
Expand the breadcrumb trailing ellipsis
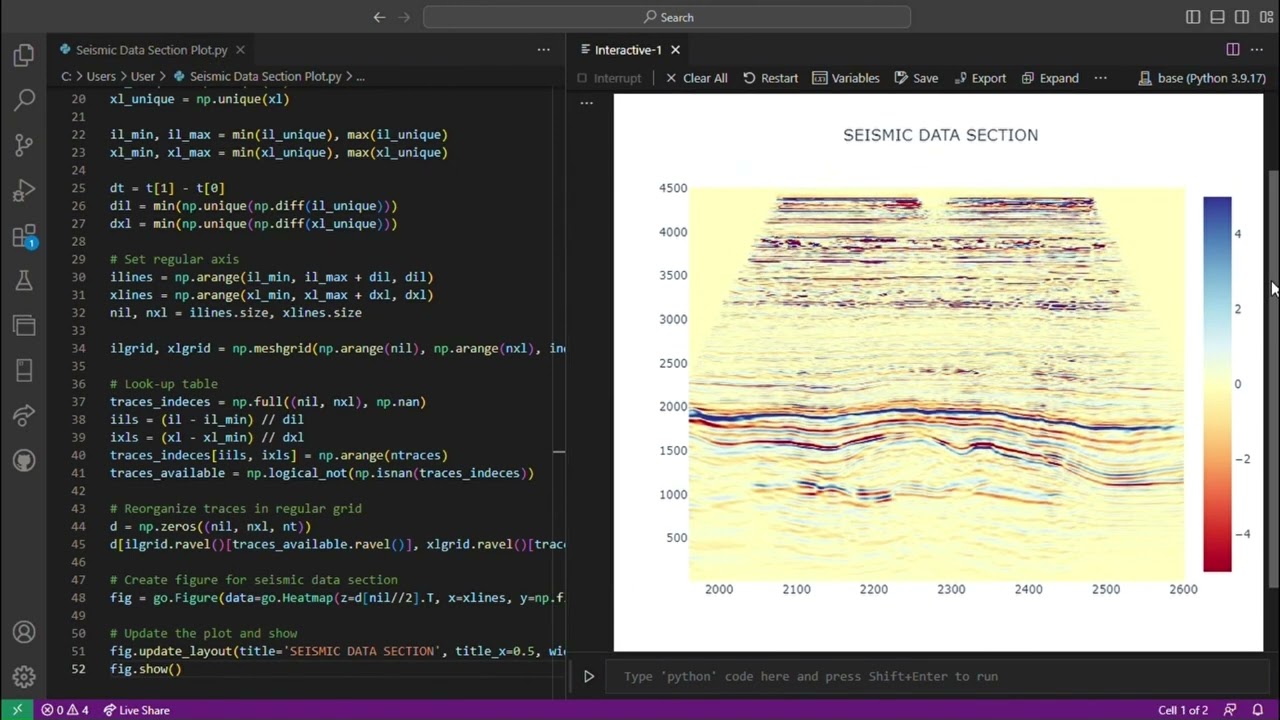tap(360, 76)
